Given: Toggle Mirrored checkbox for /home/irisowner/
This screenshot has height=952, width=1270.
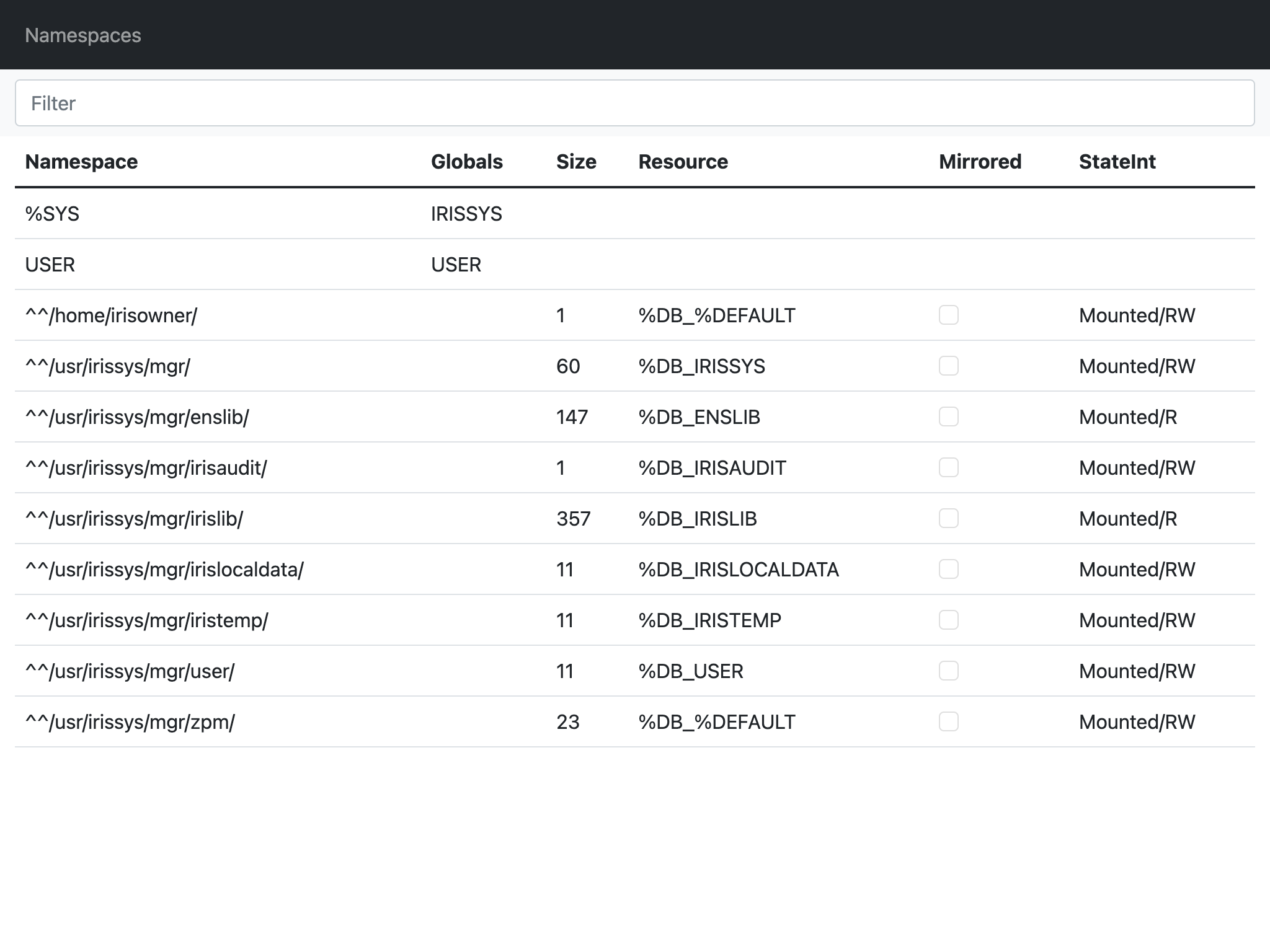Looking at the screenshot, I should pyautogui.click(x=948, y=315).
